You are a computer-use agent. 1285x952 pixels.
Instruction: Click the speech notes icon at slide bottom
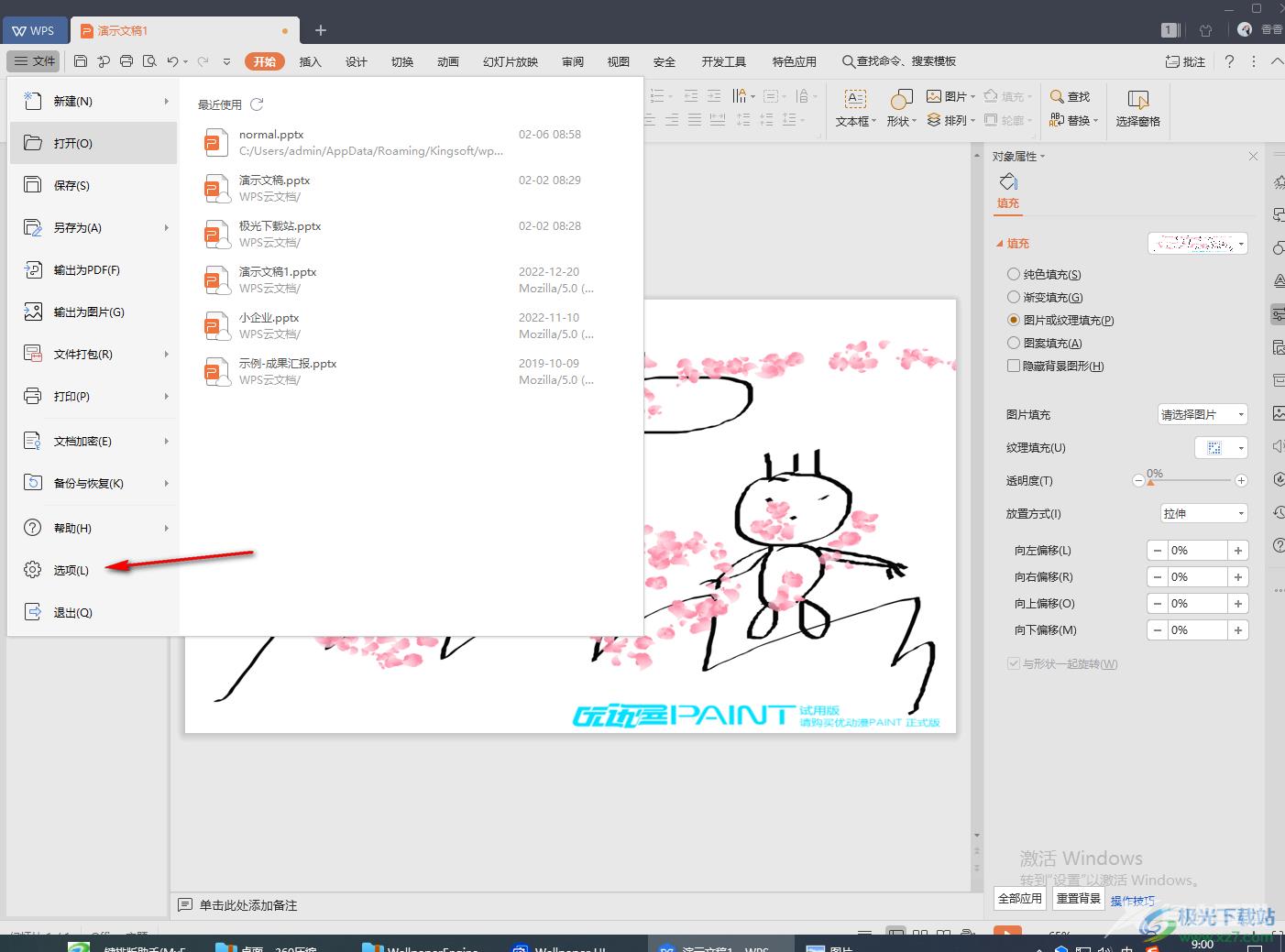point(185,905)
